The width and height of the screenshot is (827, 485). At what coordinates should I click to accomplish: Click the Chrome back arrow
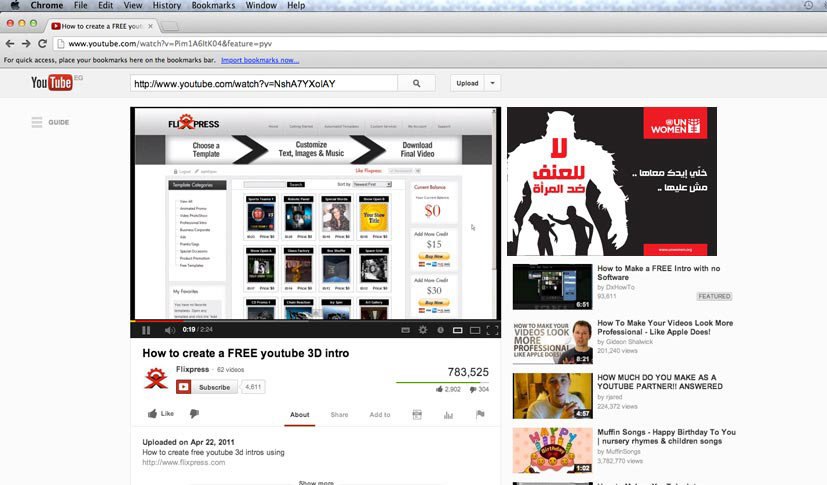pyautogui.click(x=9, y=44)
